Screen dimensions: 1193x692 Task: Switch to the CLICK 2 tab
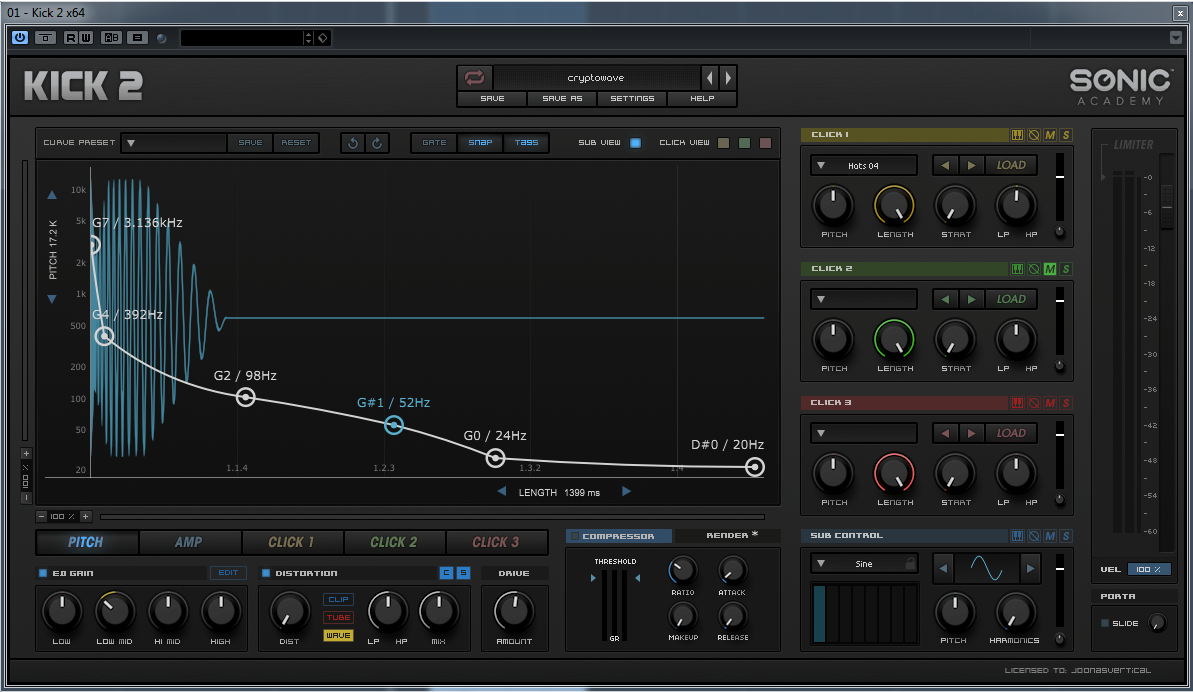tap(393, 542)
